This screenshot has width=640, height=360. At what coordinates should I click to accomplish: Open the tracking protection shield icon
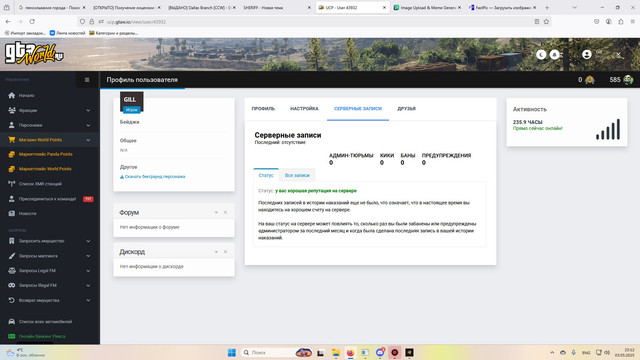82,22
